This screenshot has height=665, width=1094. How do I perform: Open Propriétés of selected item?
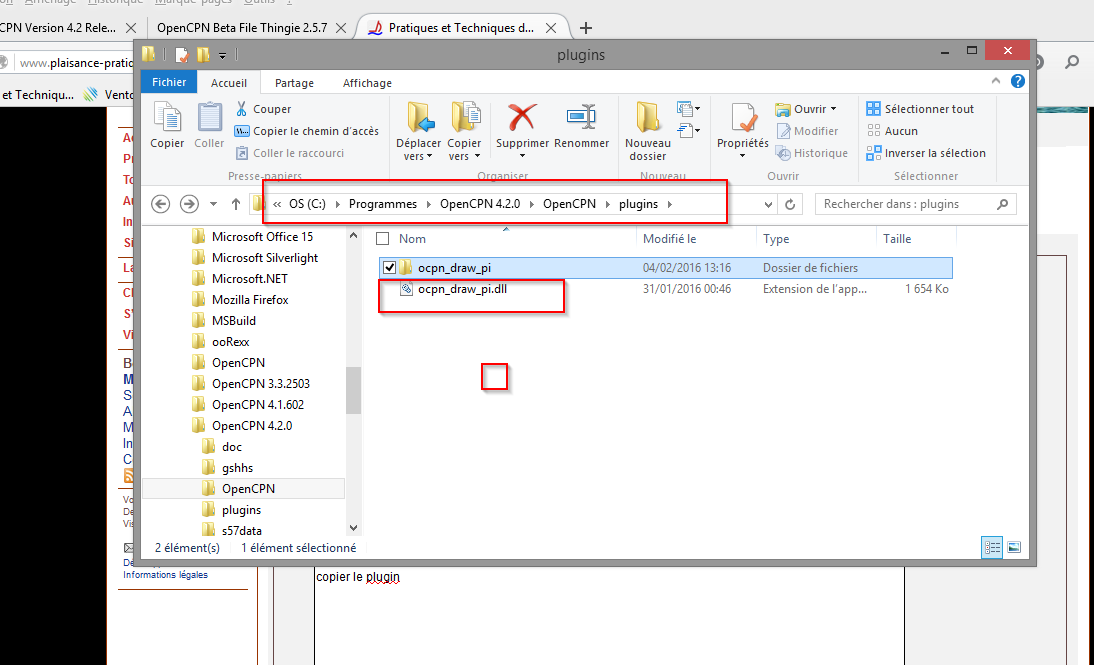[742, 130]
